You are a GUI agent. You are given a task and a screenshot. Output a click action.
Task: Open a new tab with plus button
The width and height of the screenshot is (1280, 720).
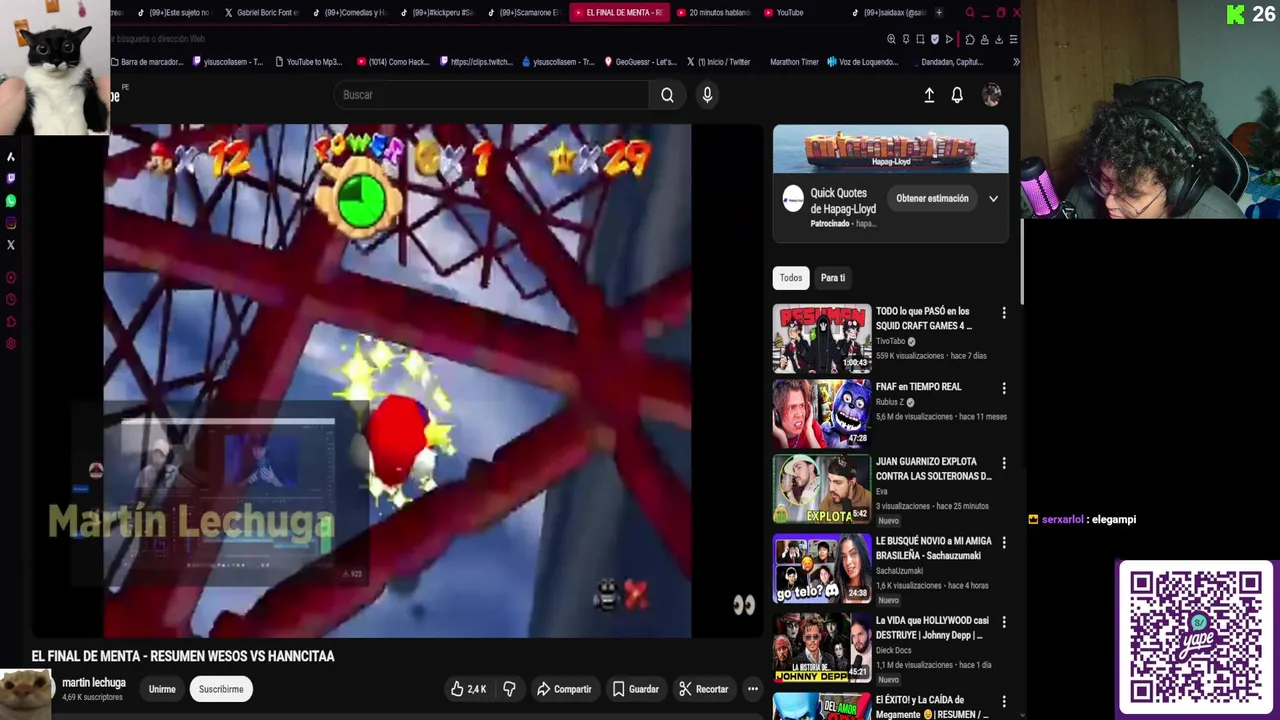[x=939, y=13]
